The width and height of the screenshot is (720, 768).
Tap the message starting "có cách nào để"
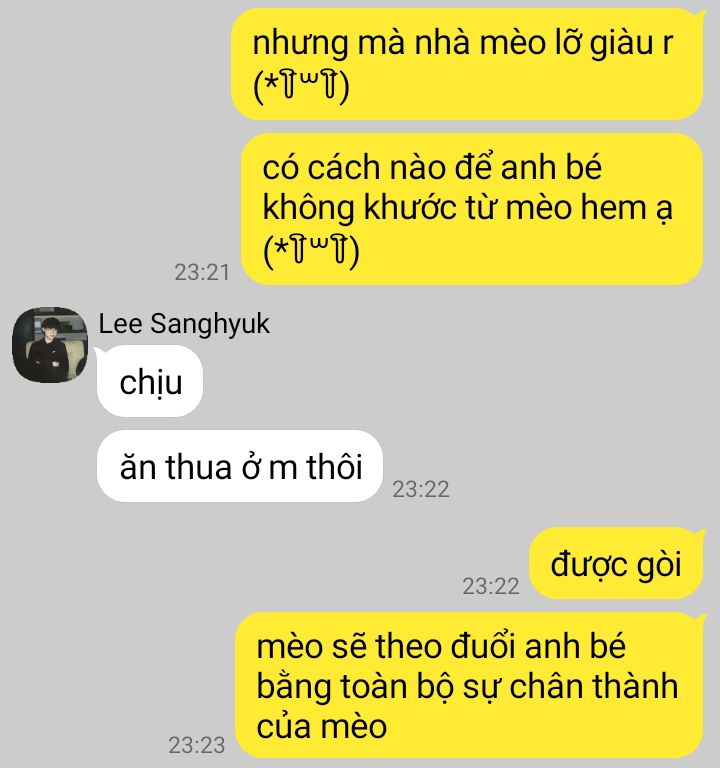click(472, 209)
